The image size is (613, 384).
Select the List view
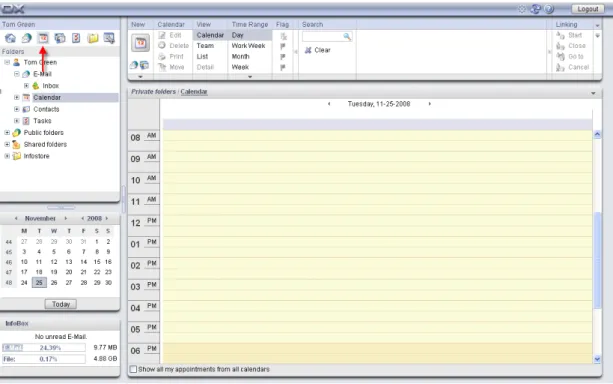[x=202, y=56]
